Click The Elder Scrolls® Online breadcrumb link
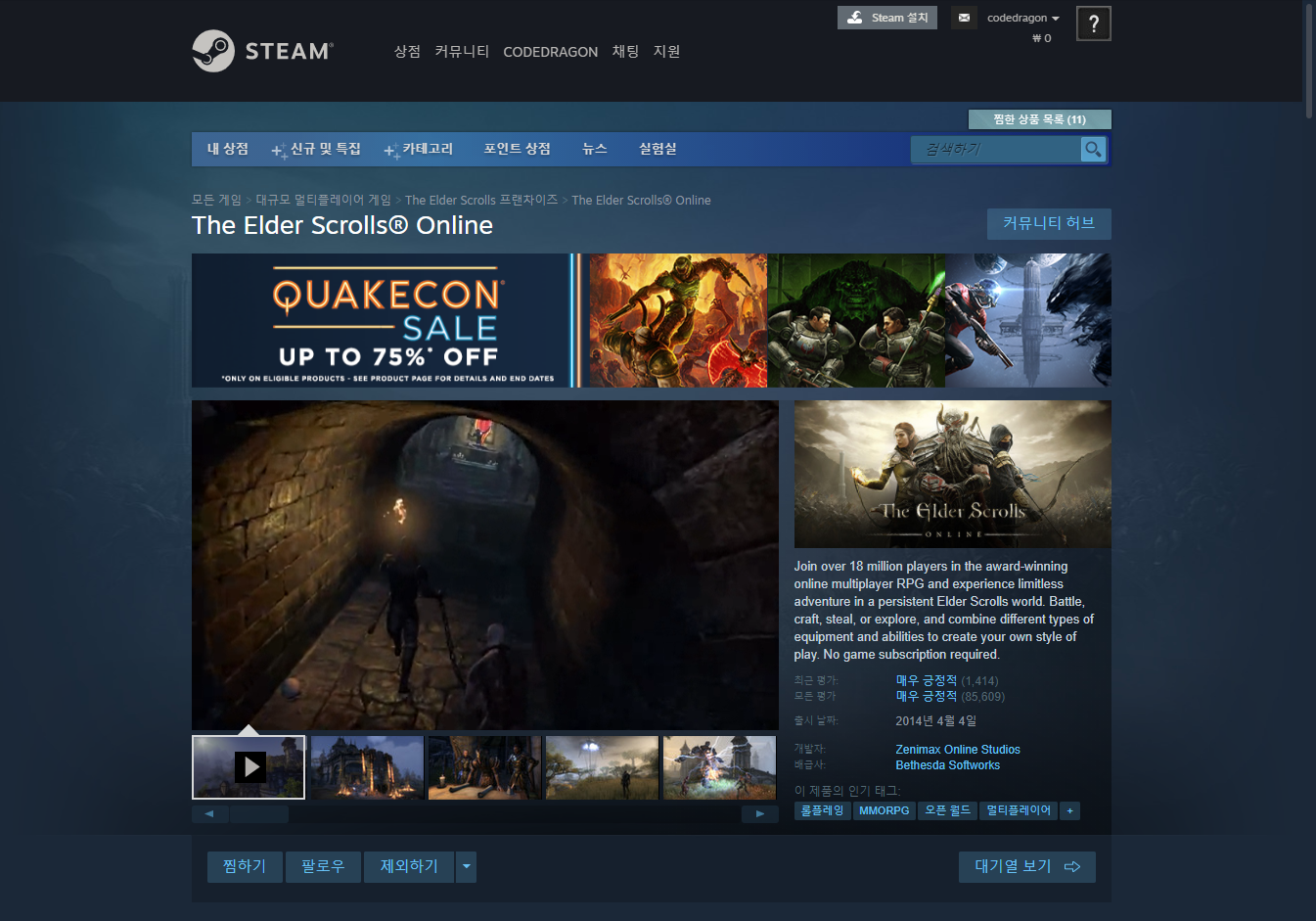1316x921 pixels. 641,200
